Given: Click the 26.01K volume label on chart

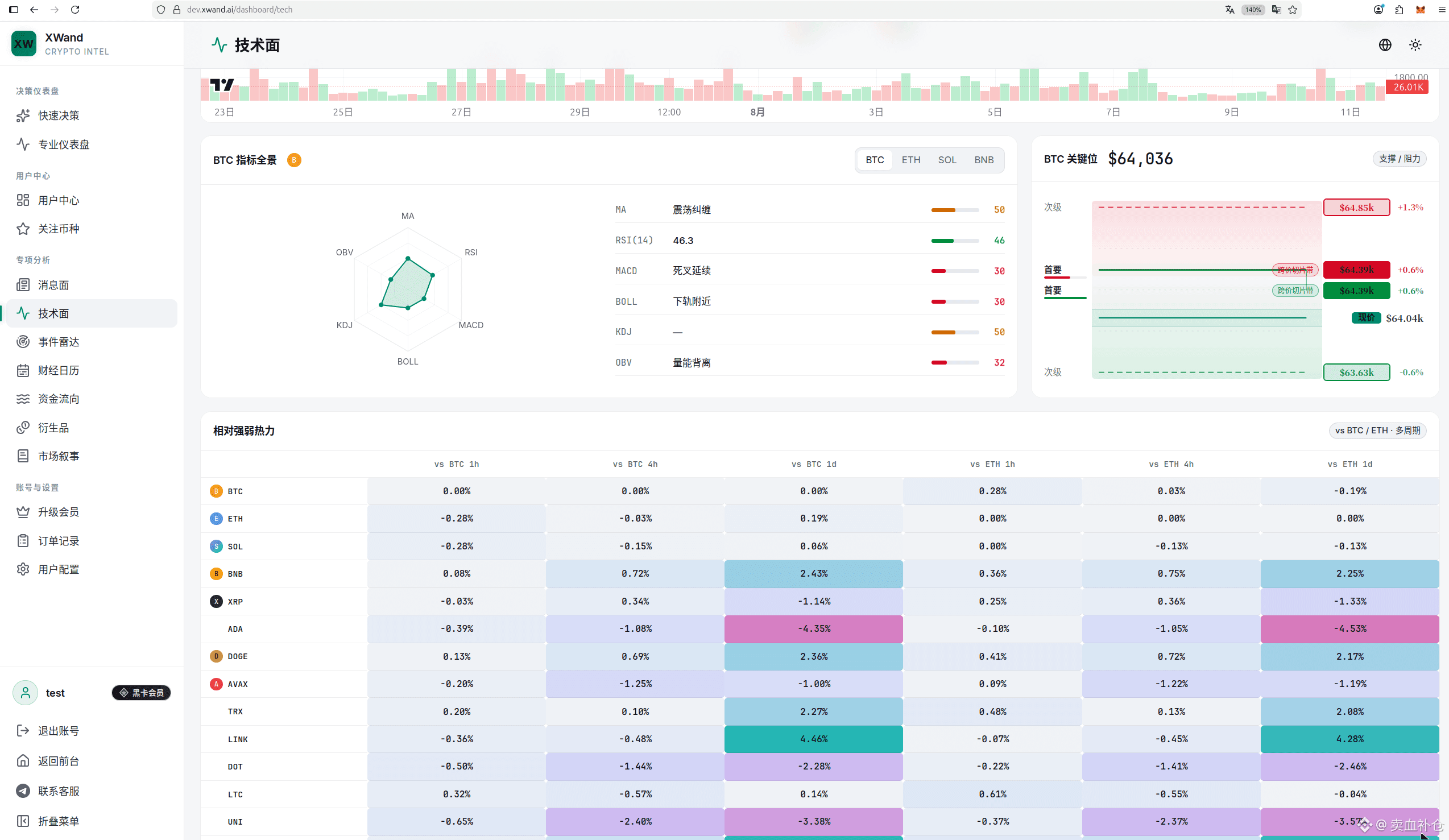Looking at the screenshot, I should click(x=1407, y=87).
